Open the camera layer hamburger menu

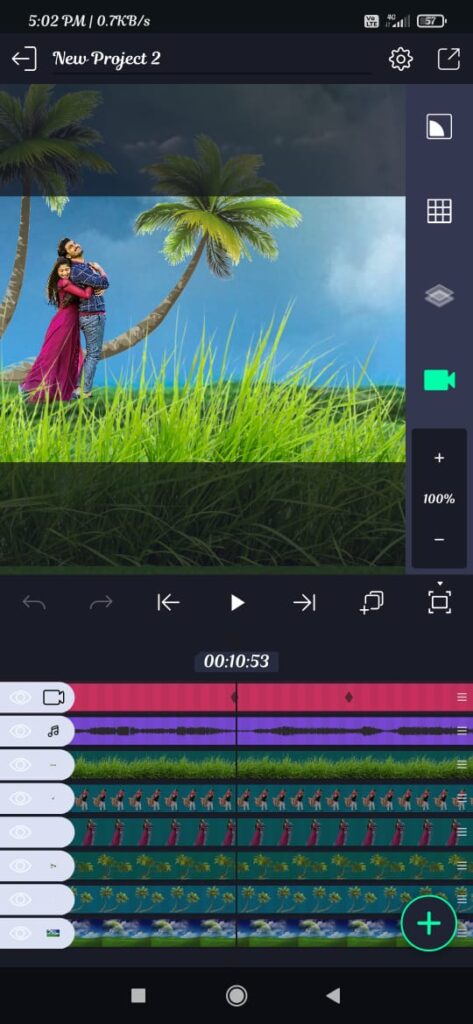coord(462,697)
